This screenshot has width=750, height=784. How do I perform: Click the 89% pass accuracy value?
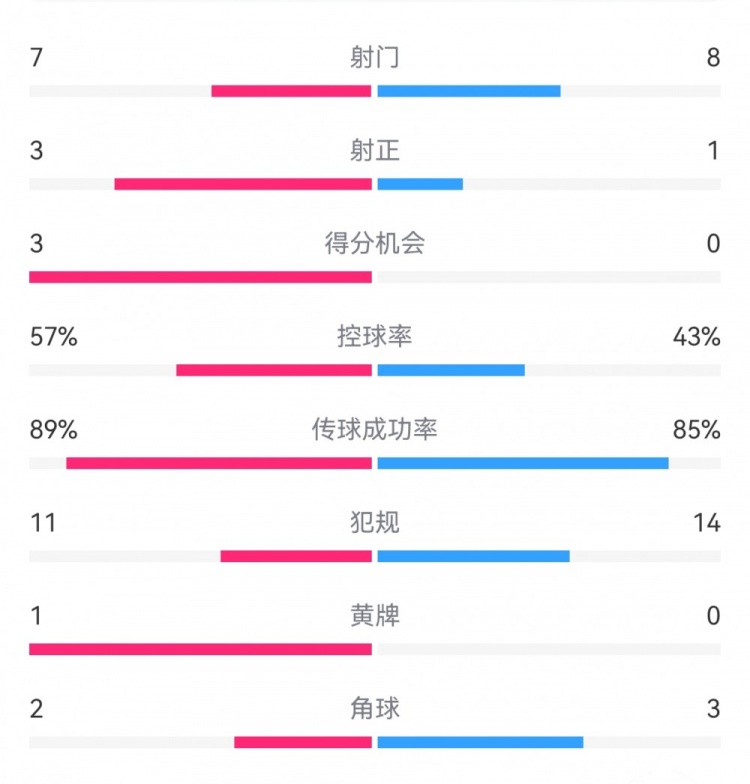54,430
